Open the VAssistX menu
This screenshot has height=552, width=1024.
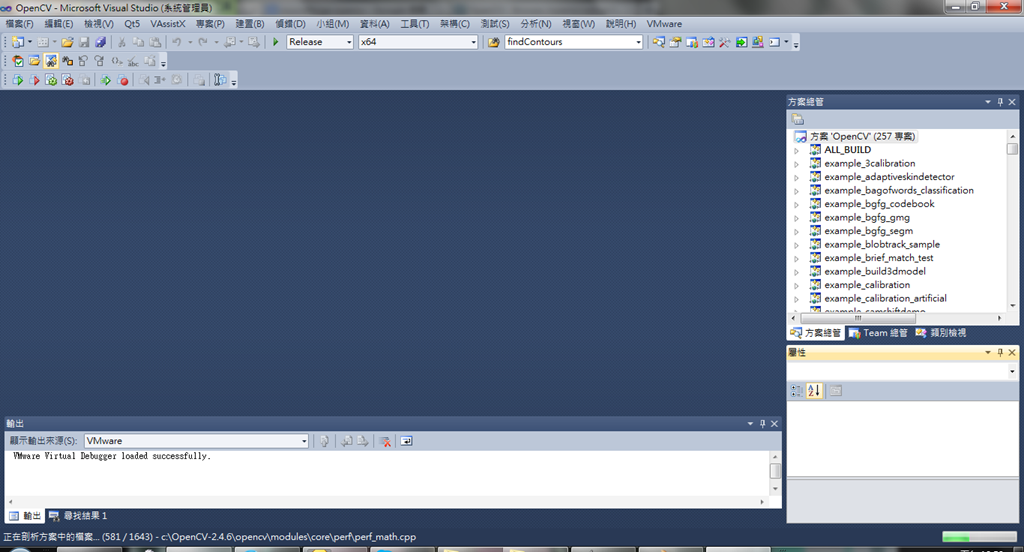click(168, 24)
